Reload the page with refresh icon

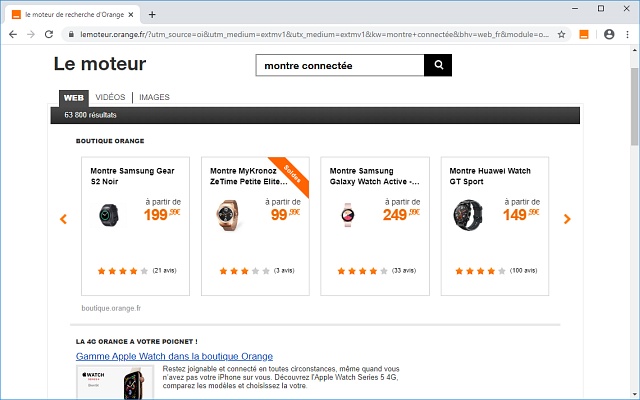click(49, 35)
